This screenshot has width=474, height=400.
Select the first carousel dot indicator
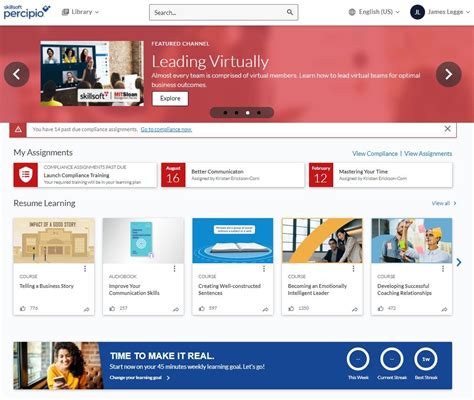(225, 113)
